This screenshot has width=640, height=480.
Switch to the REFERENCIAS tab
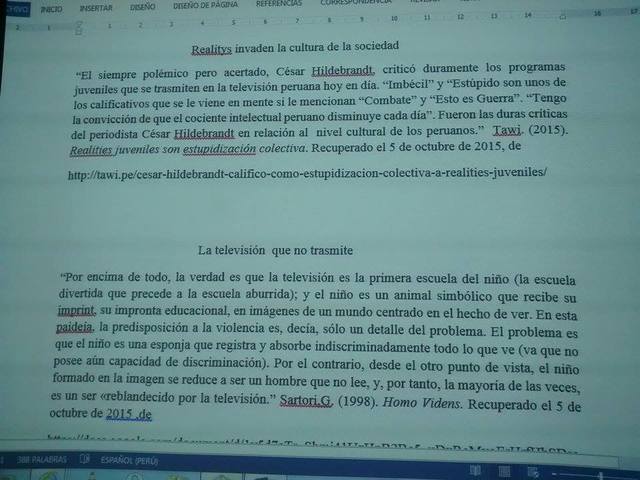click(279, 4)
